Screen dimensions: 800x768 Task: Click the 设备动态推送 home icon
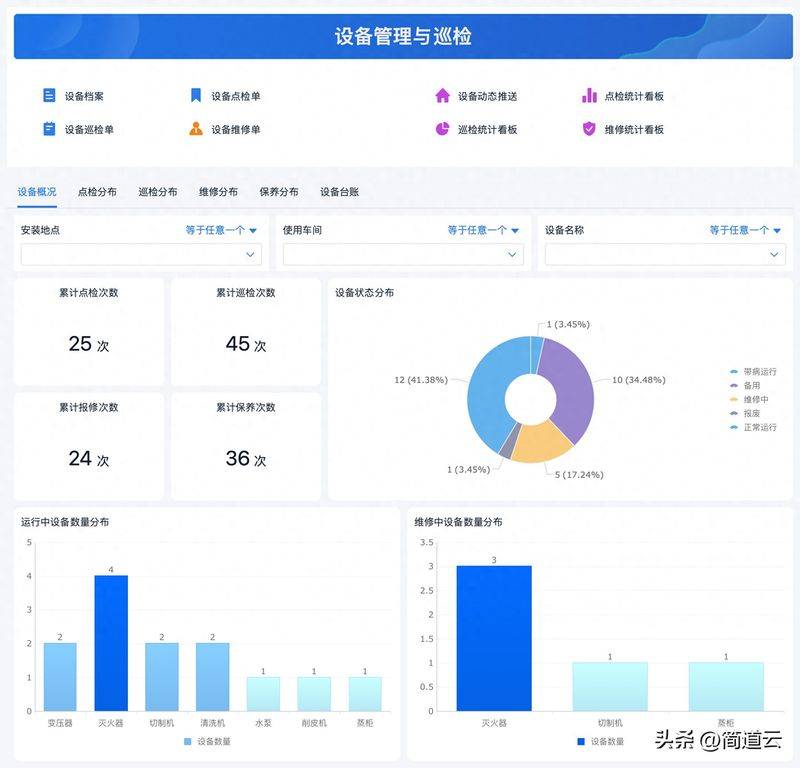click(442, 96)
